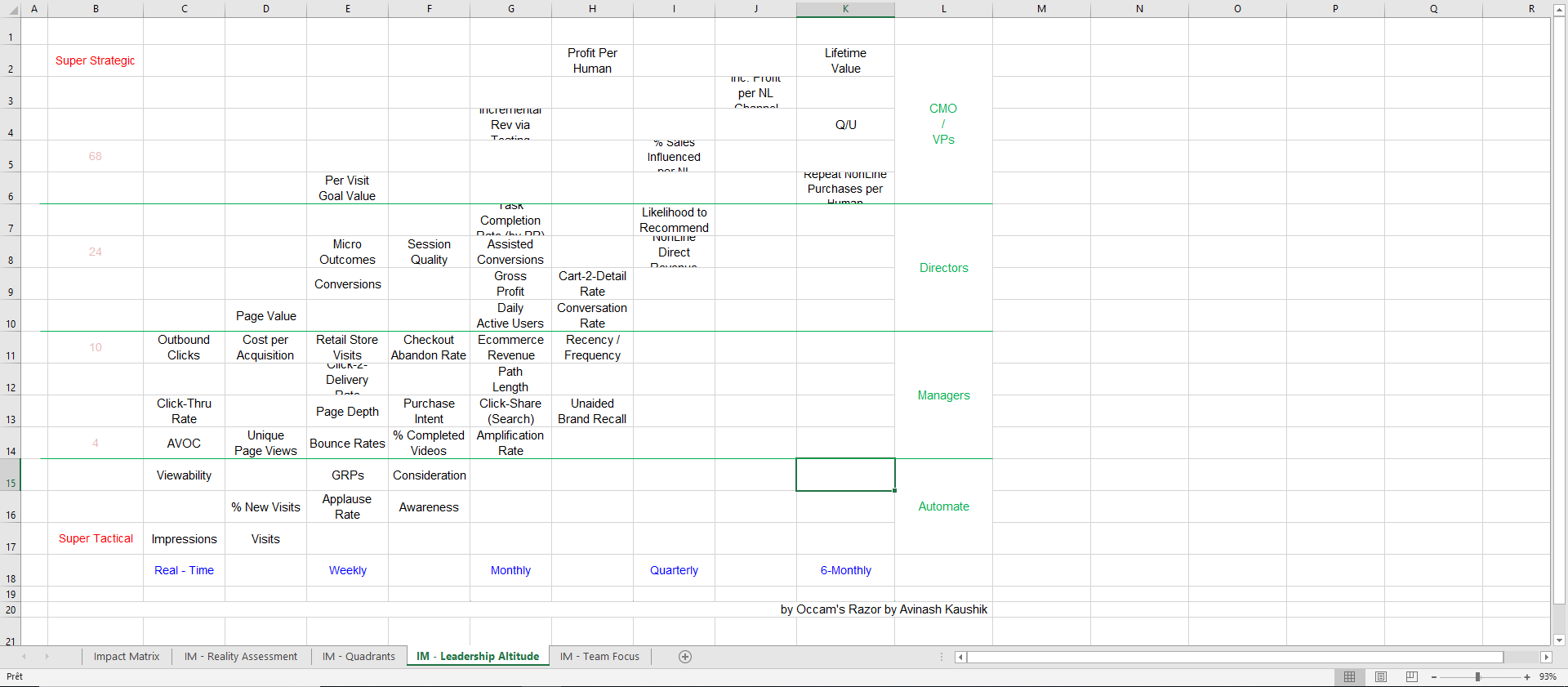Add a new sheet with the plus button

[x=685, y=657]
